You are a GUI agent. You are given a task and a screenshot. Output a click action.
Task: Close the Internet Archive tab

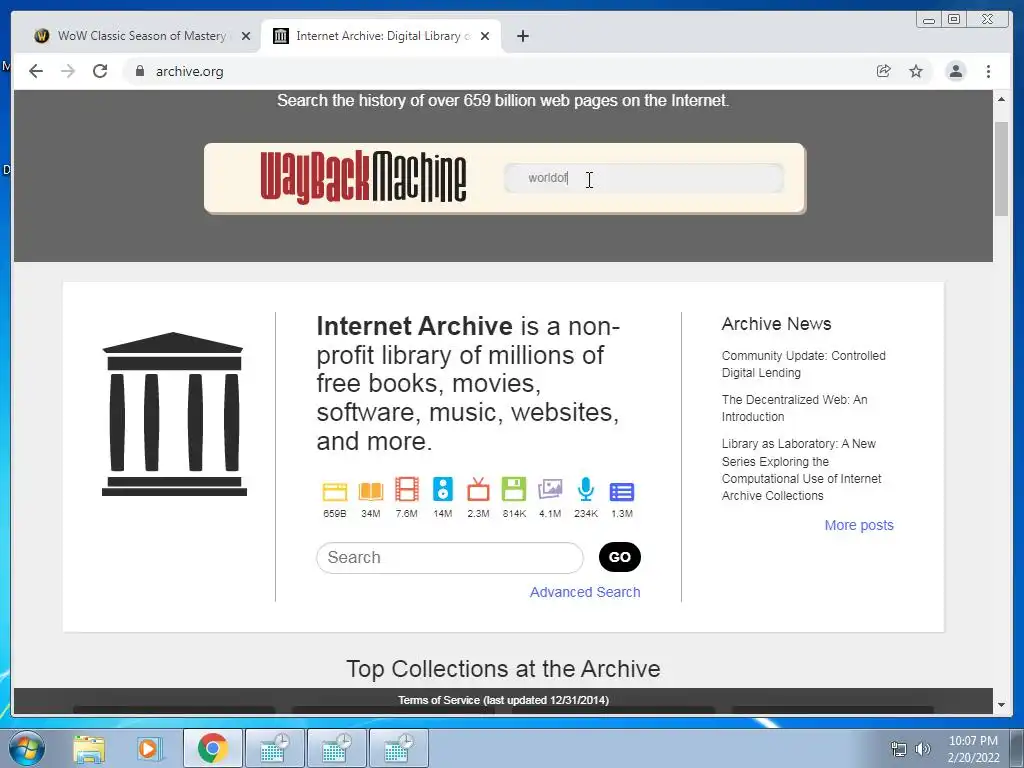pos(485,36)
